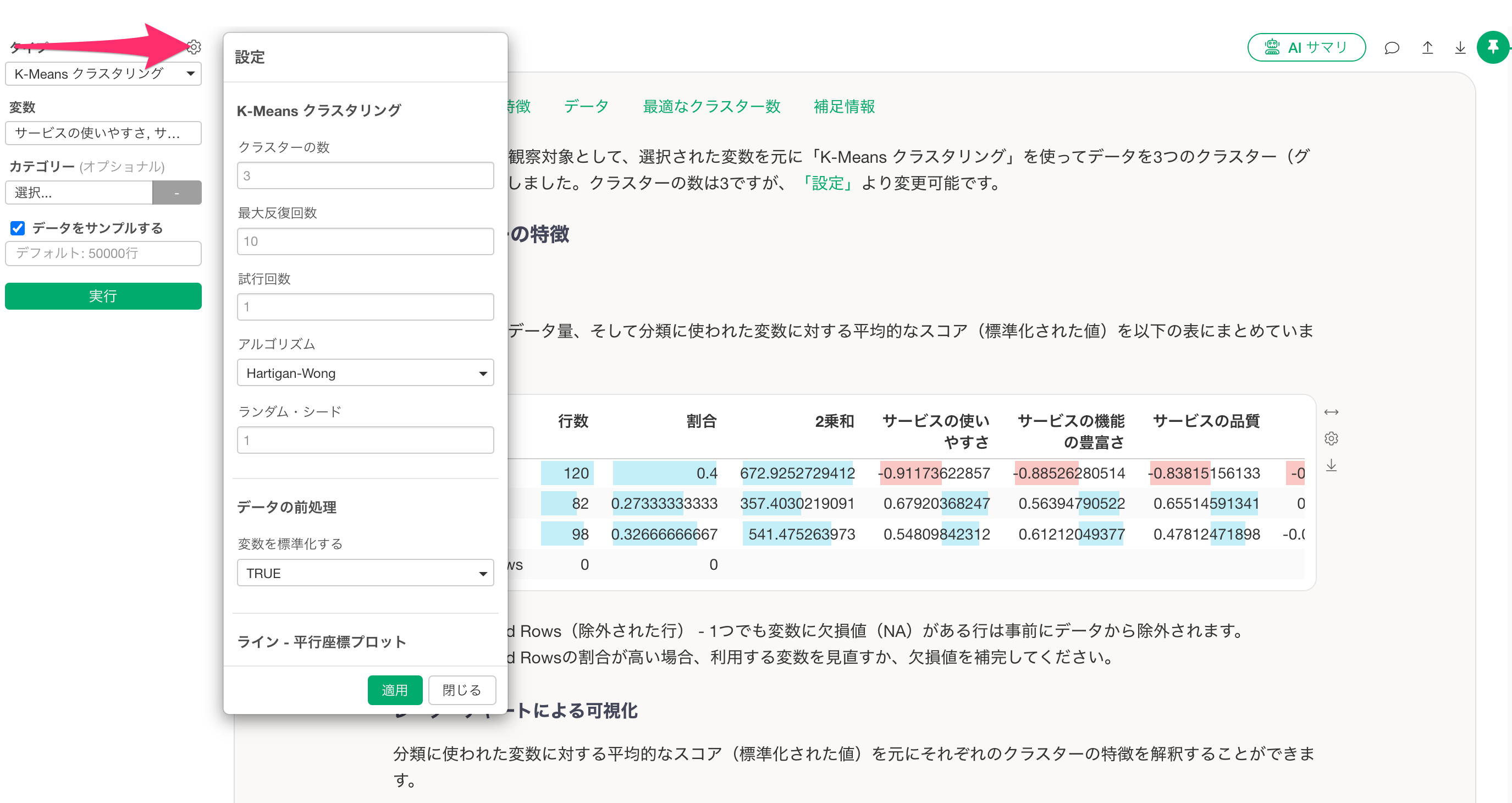Switch to the データ tab

585,106
